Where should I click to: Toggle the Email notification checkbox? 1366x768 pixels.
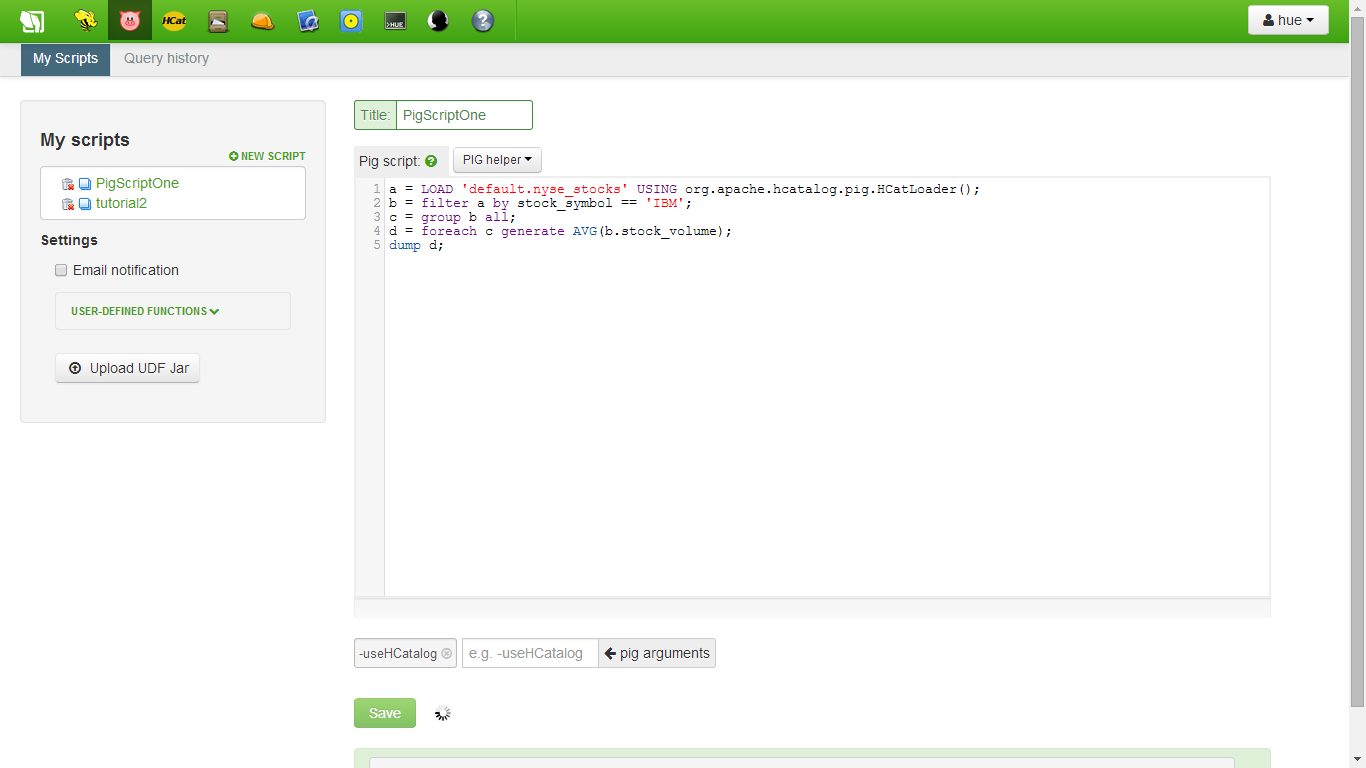tap(61, 270)
